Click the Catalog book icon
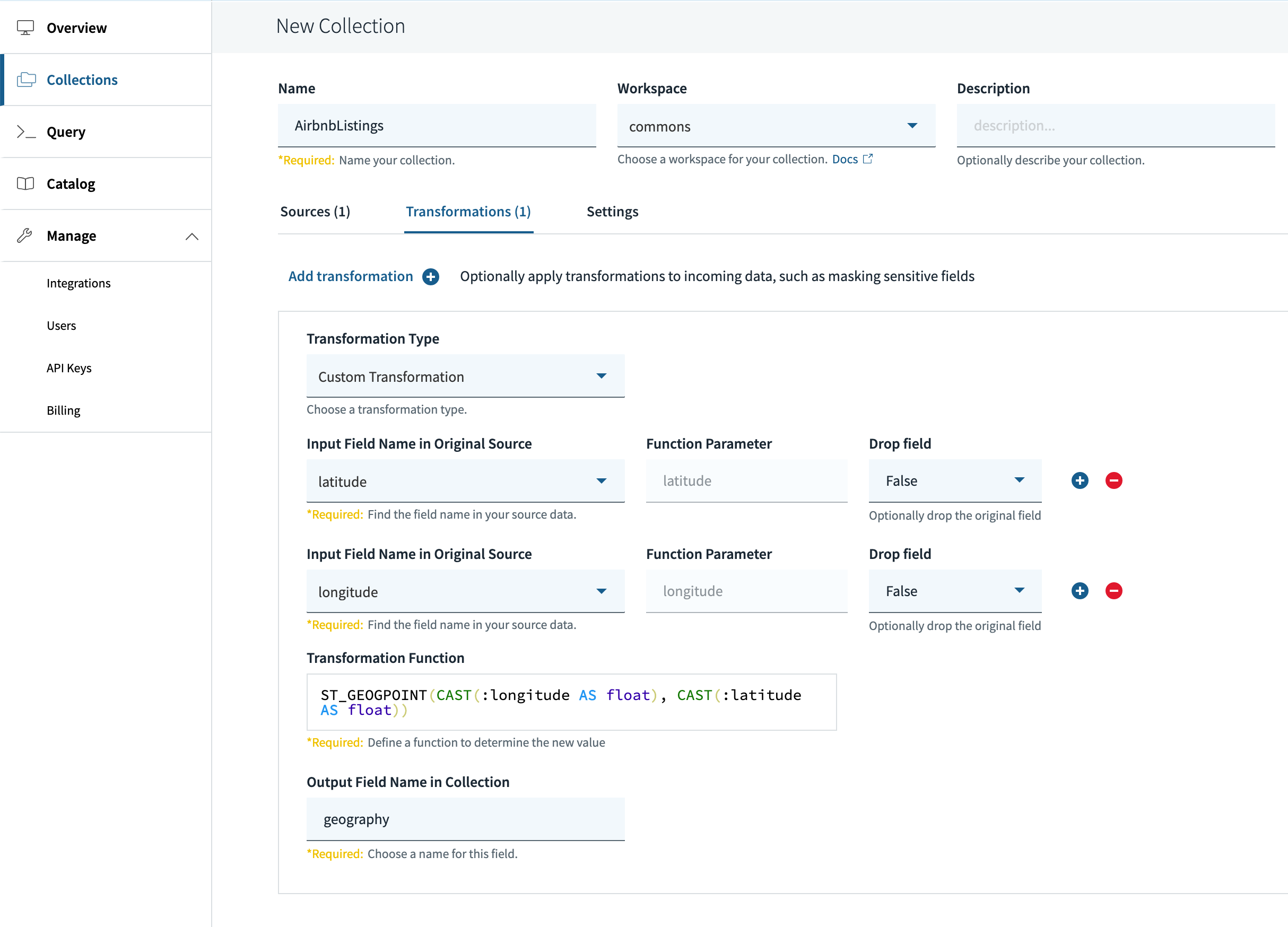 click(25, 183)
